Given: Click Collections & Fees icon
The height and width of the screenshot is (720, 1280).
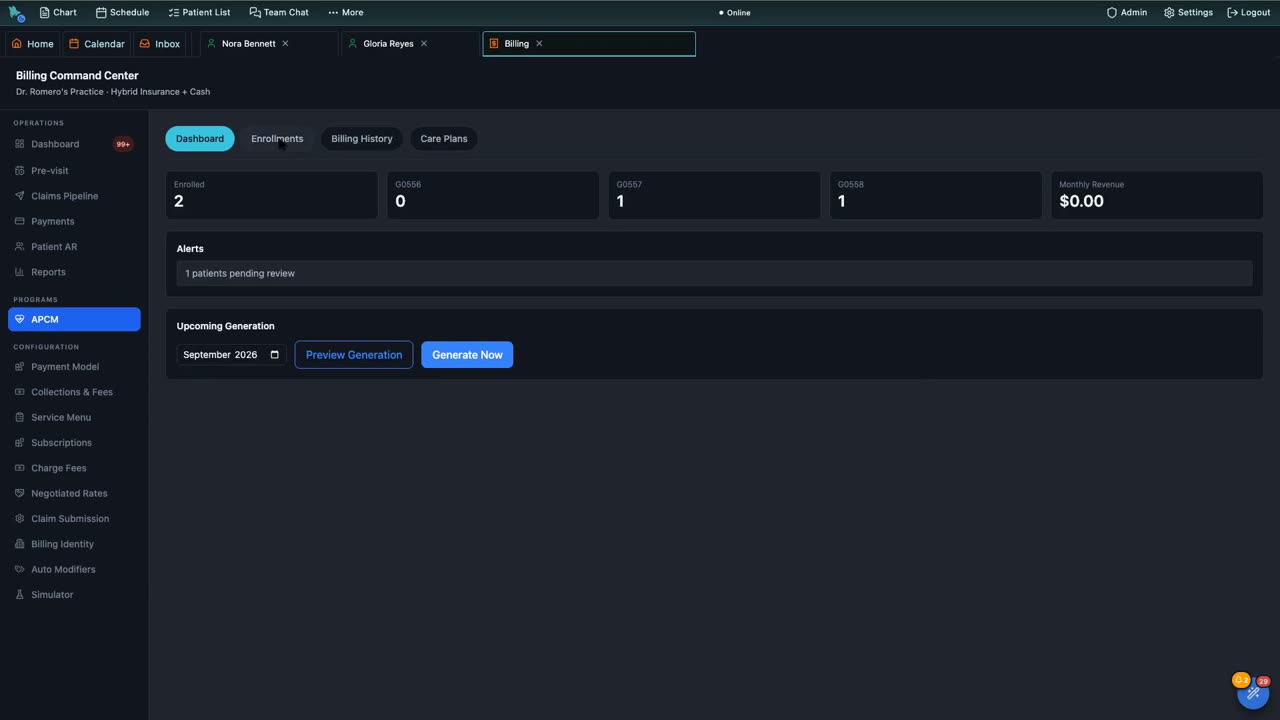Looking at the screenshot, I should pyautogui.click(x=20, y=392).
